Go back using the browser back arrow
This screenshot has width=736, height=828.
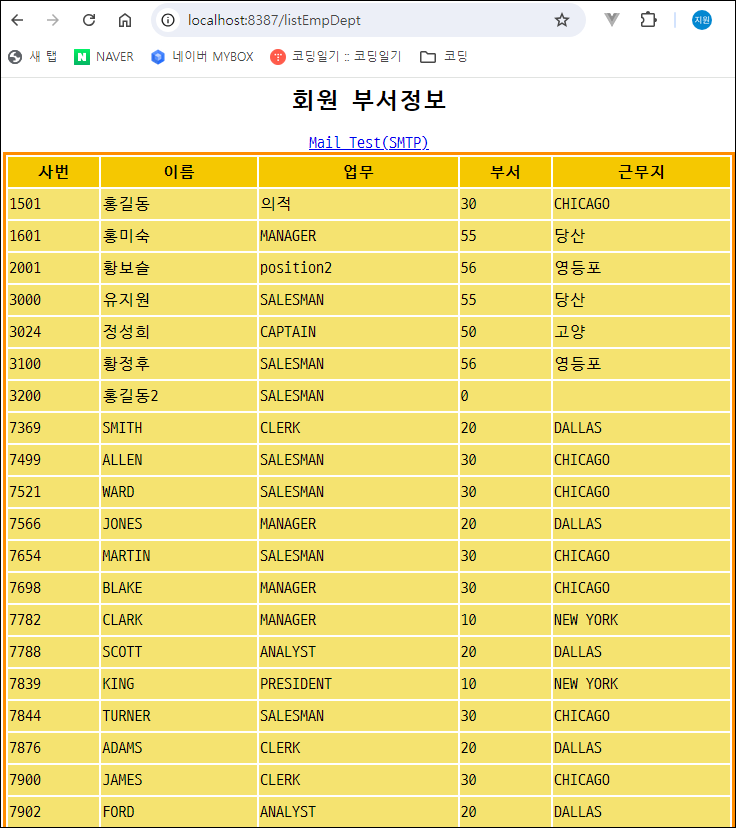[x=17, y=20]
